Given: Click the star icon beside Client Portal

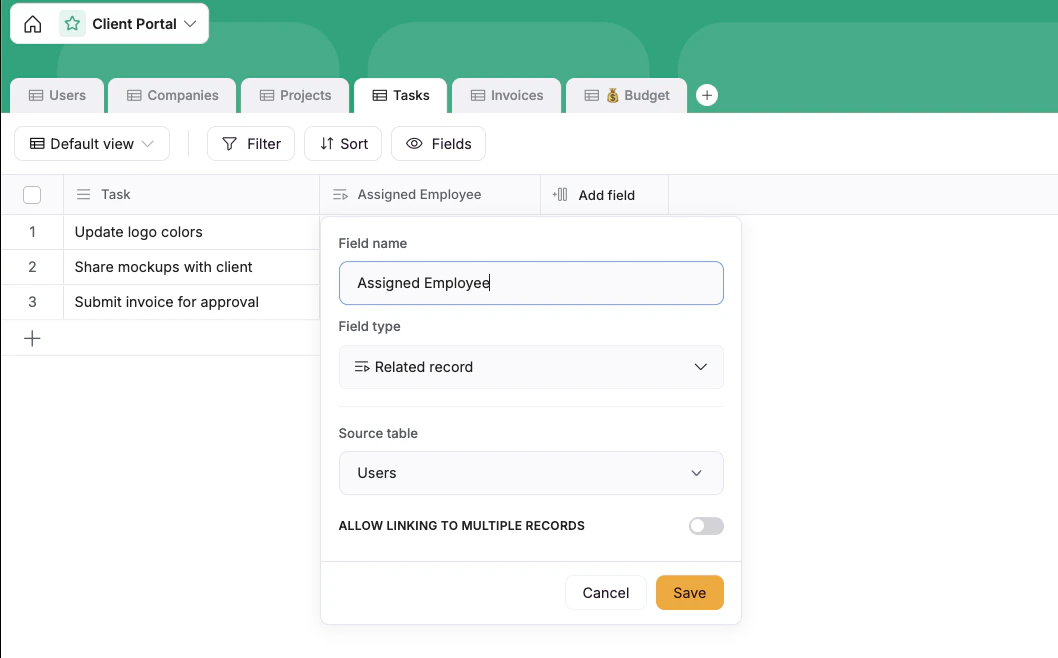Looking at the screenshot, I should pyautogui.click(x=72, y=24).
